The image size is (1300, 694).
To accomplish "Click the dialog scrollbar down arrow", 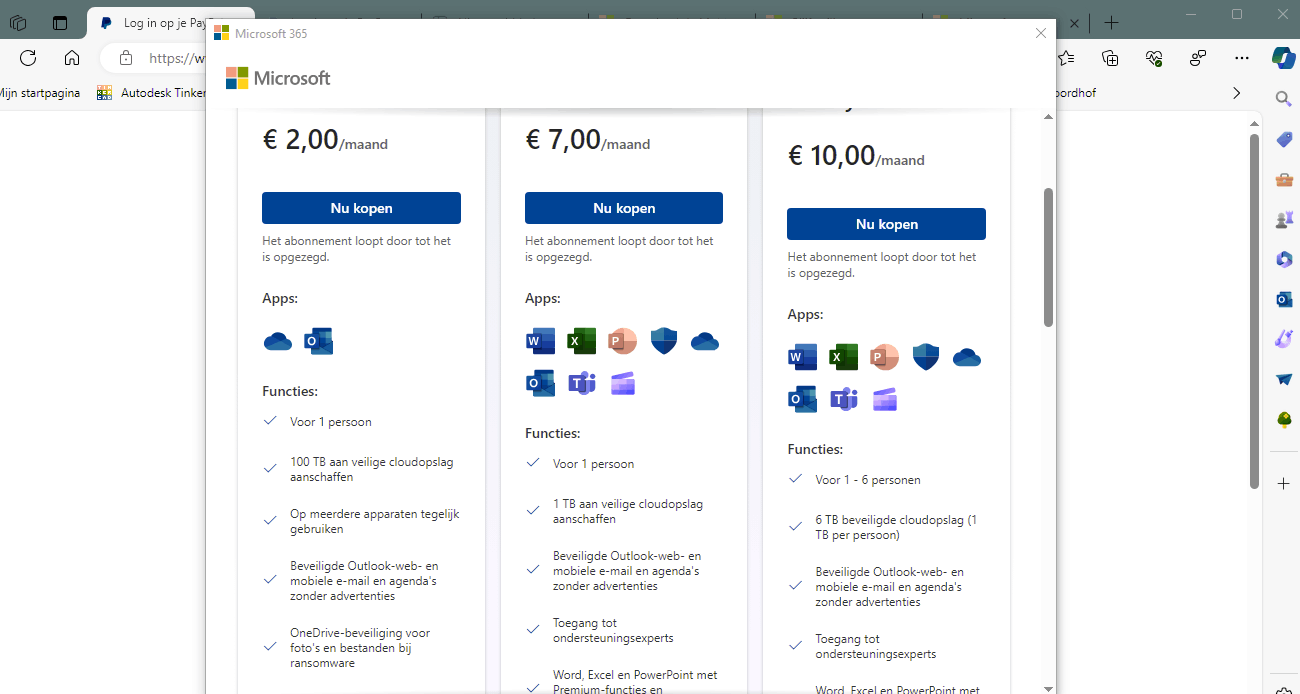I will (1049, 687).
